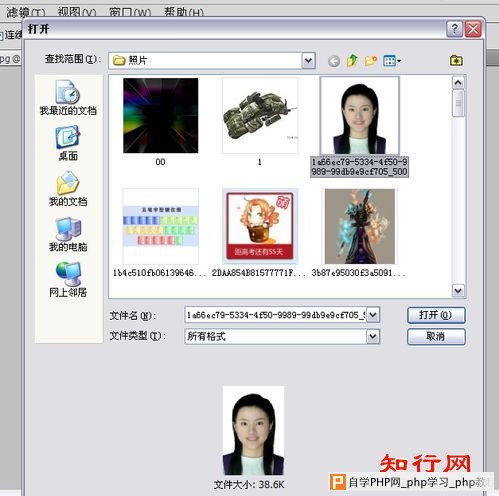The image size is (499, 496).
Task: Click the file list scroll down arrow
Action: point(458,291)
